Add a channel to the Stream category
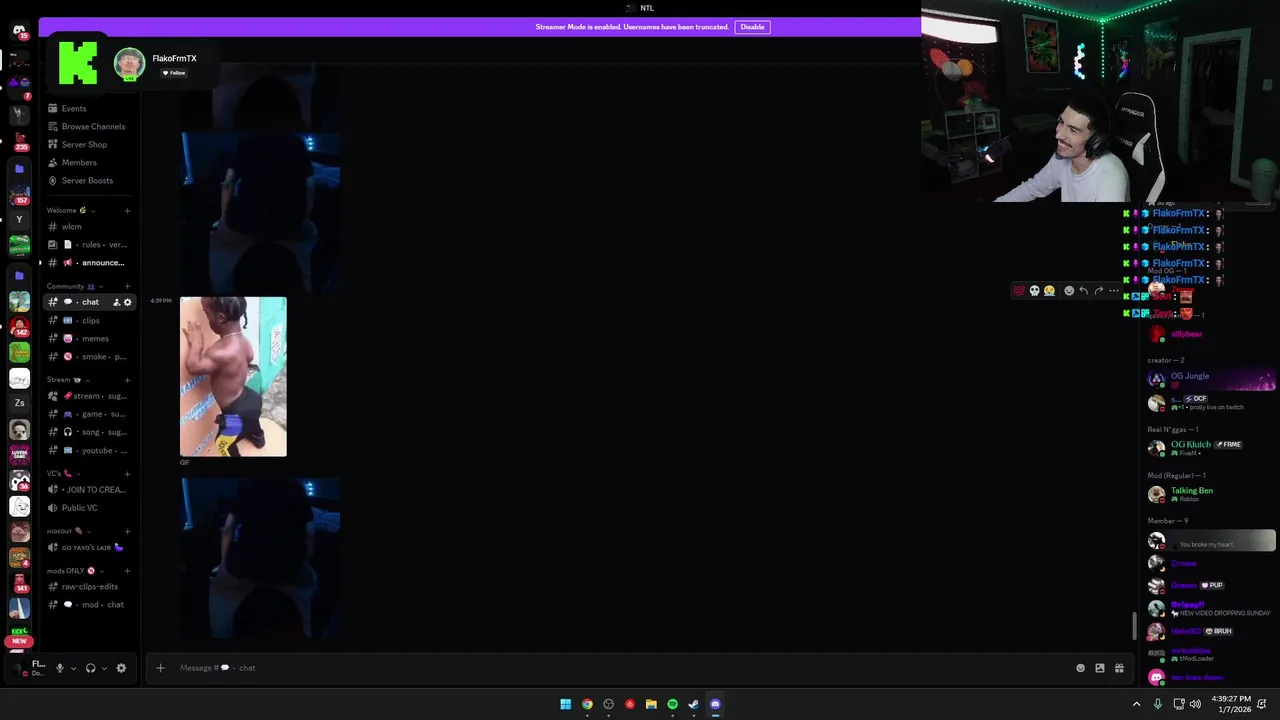1280x720 pixels. point(127,379)
